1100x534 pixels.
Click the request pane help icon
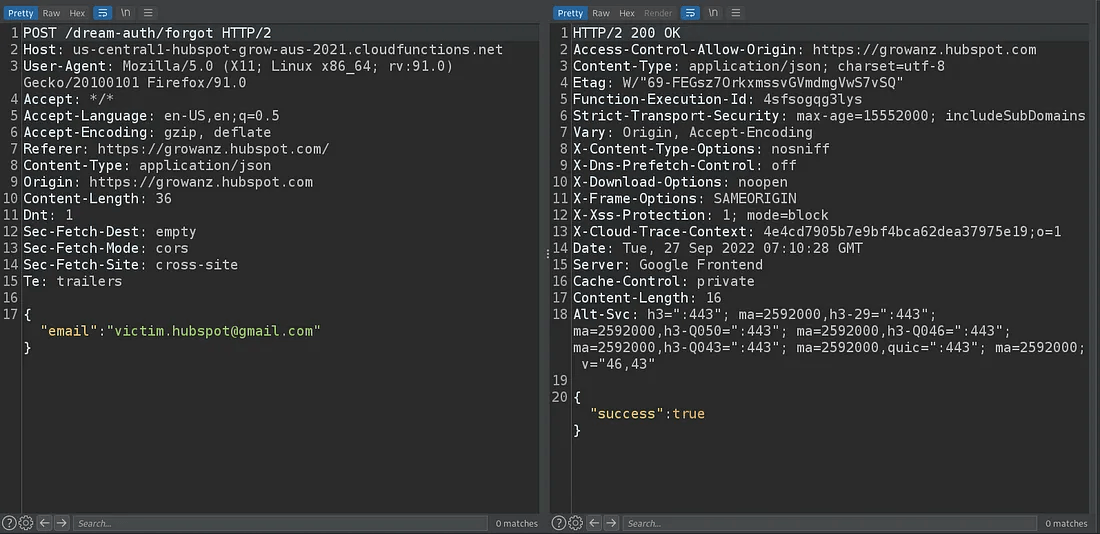(x=10, y=523)
